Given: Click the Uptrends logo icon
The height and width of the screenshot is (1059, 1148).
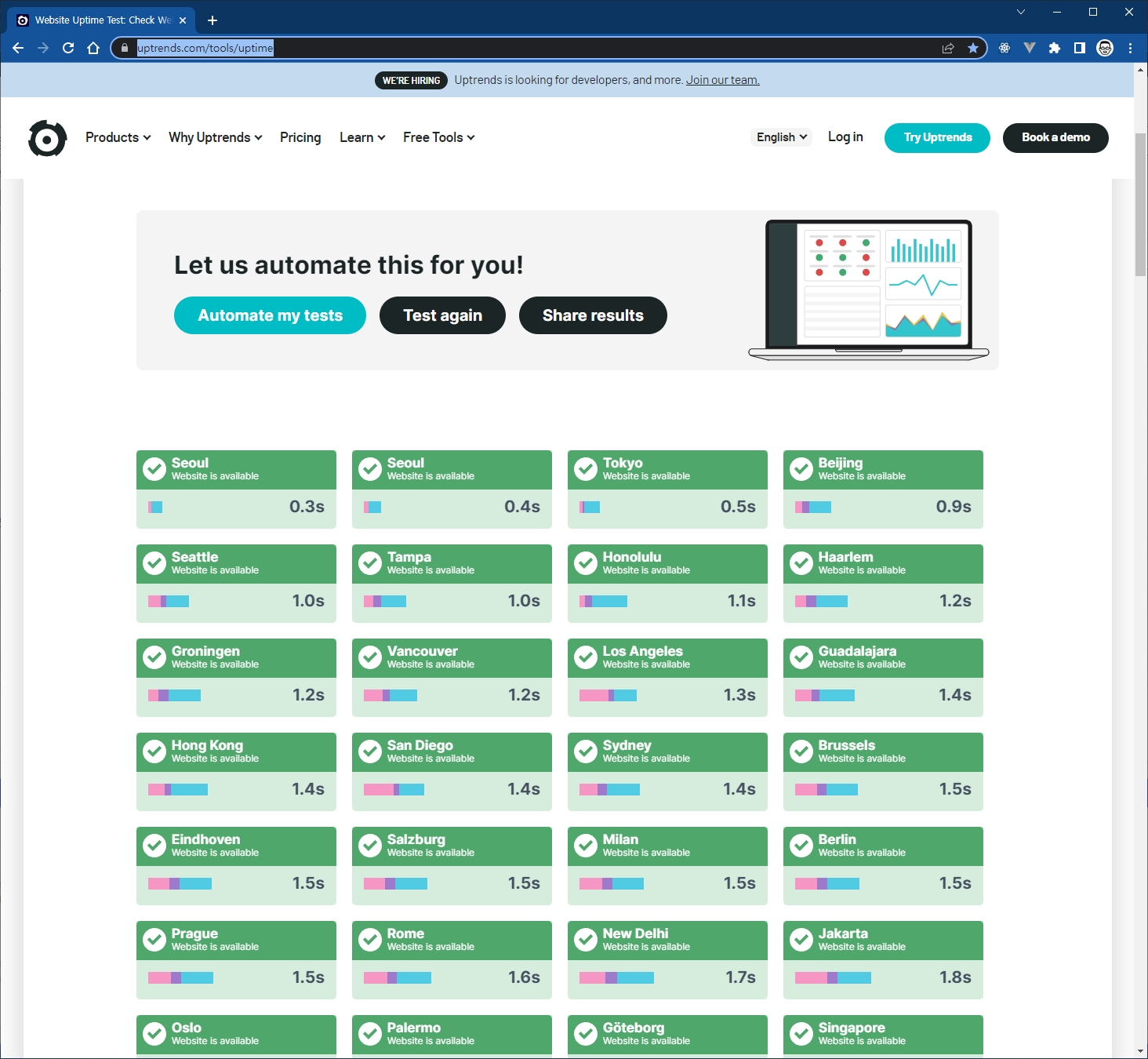Looking at the screenshot, I should pyautogui.click(x=47, y=139).
